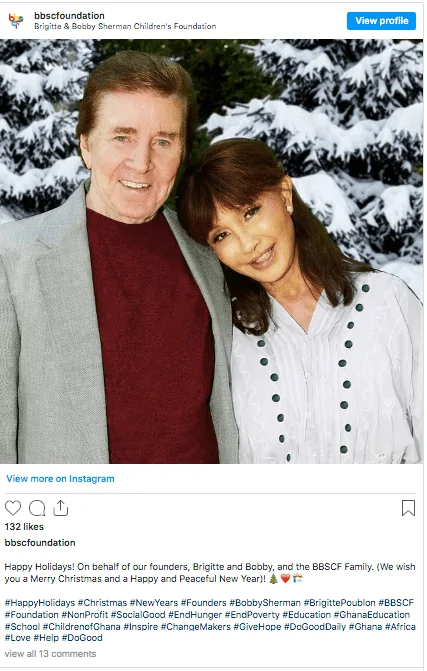The width and height of the screenshot is (427, 671).
Task: Open the #HappyHolidays hashtag
Action: 40,603
